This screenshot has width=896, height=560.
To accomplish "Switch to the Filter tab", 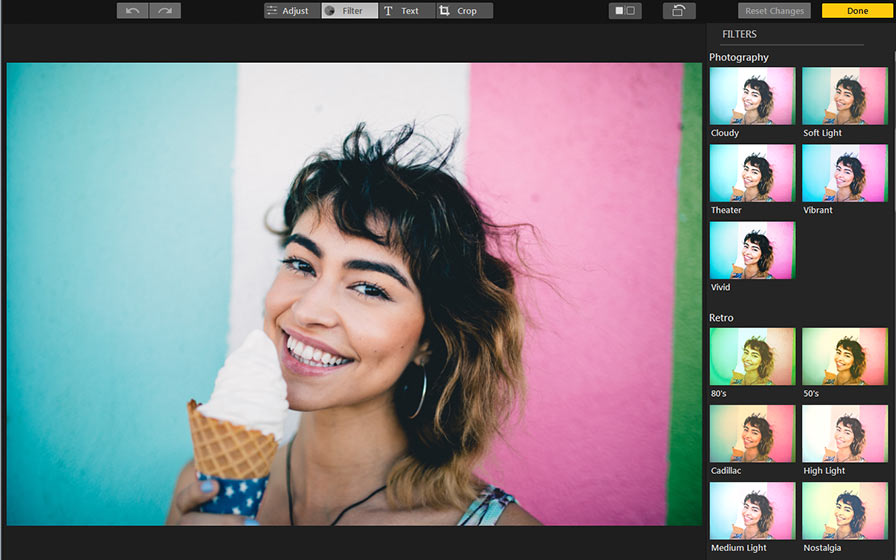I will [350, 11].
